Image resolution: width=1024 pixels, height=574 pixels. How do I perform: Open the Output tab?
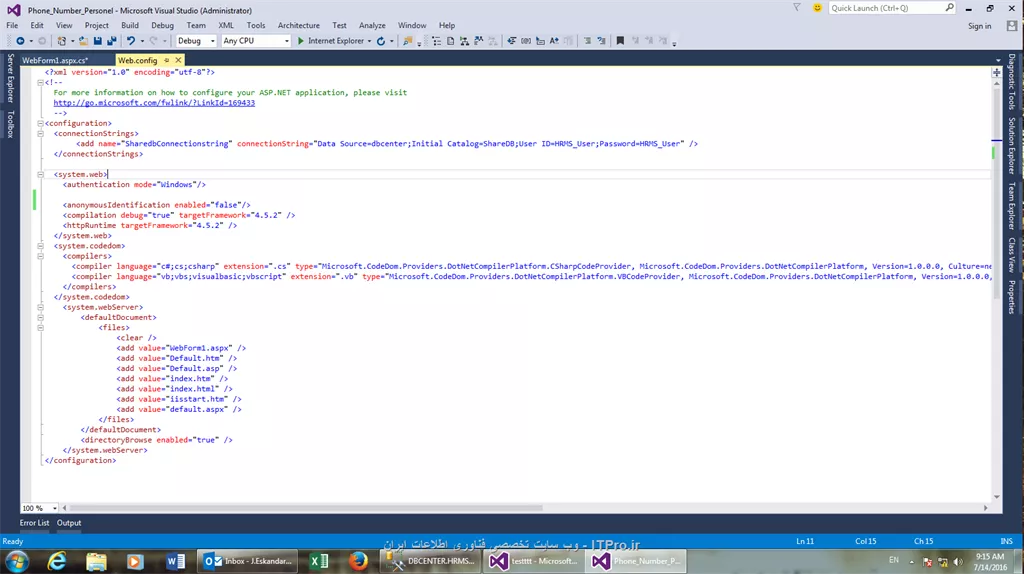point(69,523)
